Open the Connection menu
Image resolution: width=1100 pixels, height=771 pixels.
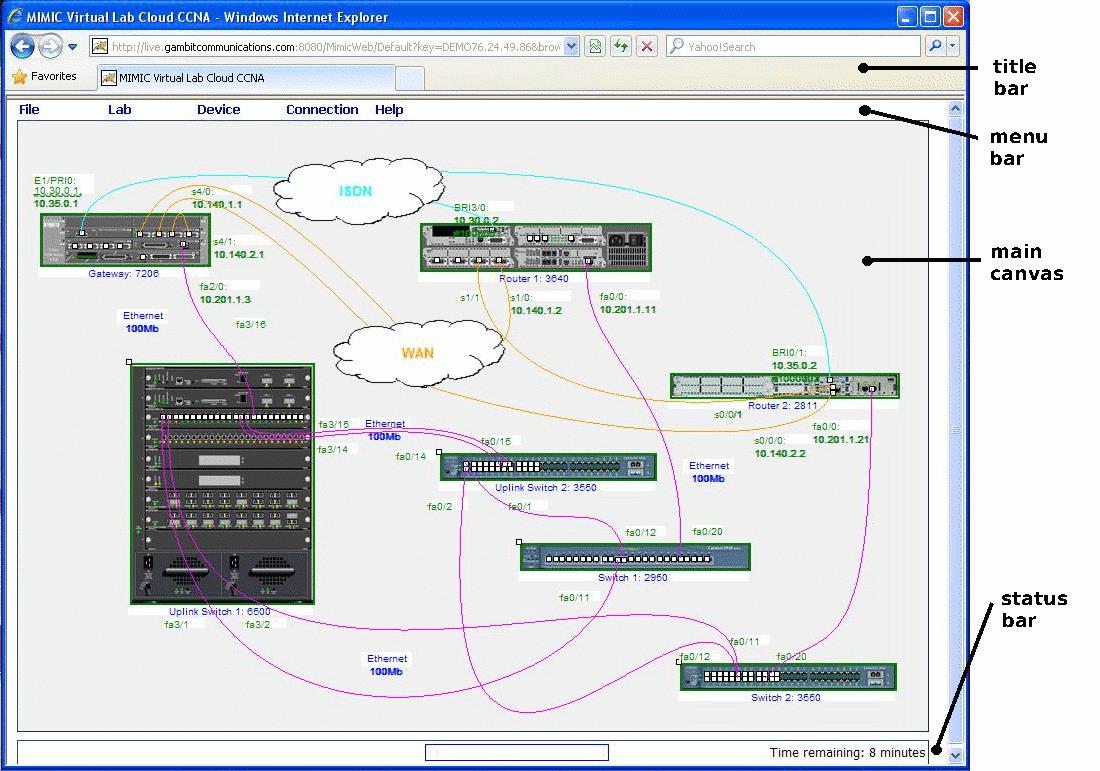322,110
